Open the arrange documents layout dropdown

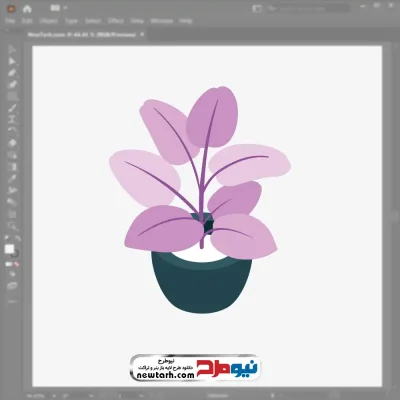(x=58, y=8)
